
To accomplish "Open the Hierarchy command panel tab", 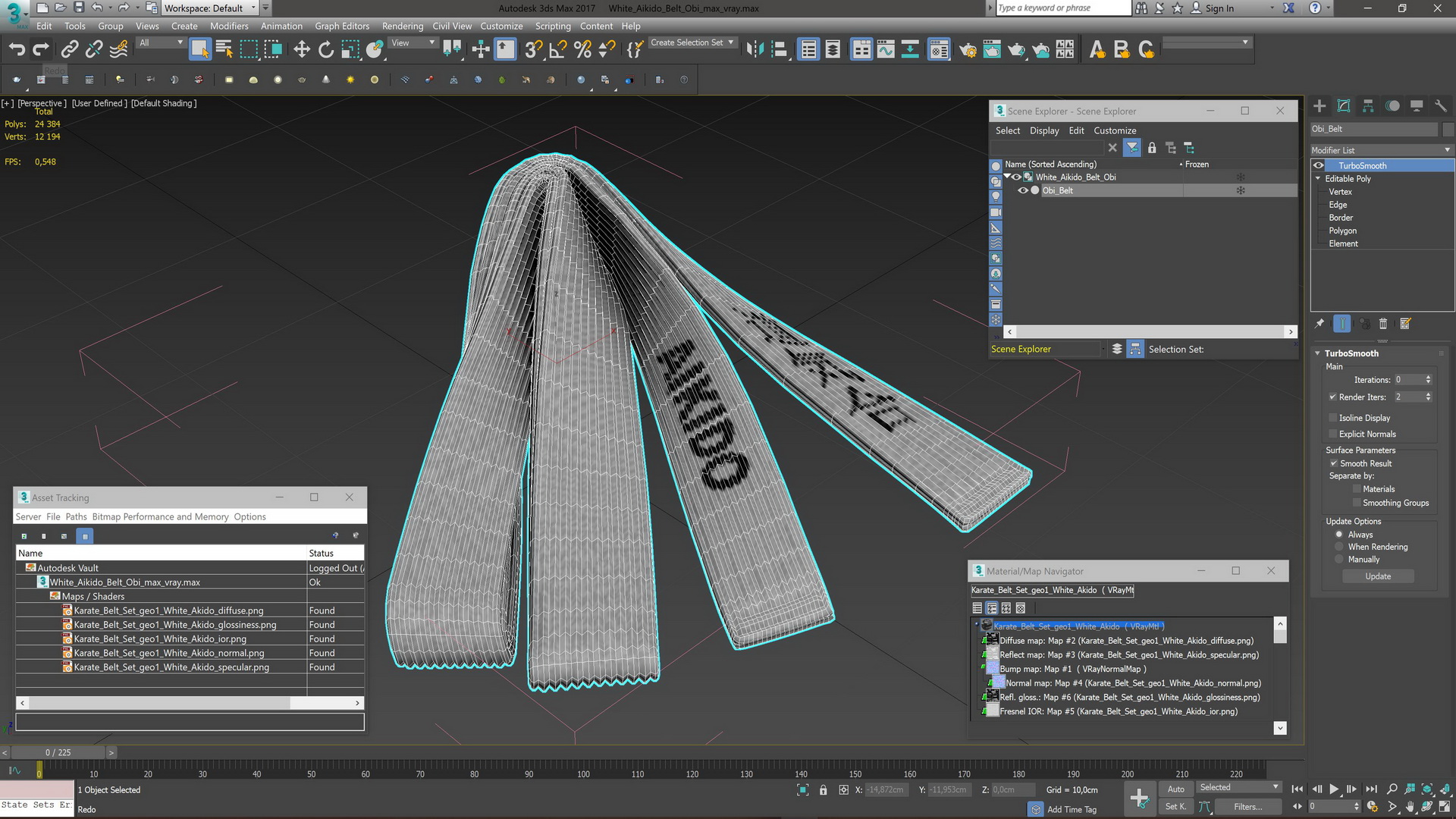I will tap(1368, 106).
